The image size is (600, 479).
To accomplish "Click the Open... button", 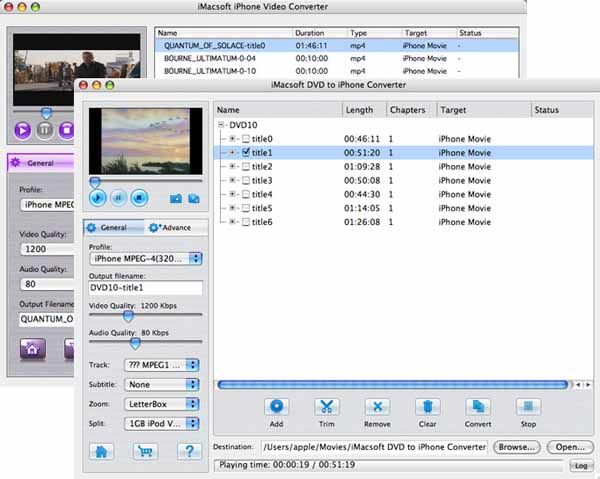I will point(570,447).
